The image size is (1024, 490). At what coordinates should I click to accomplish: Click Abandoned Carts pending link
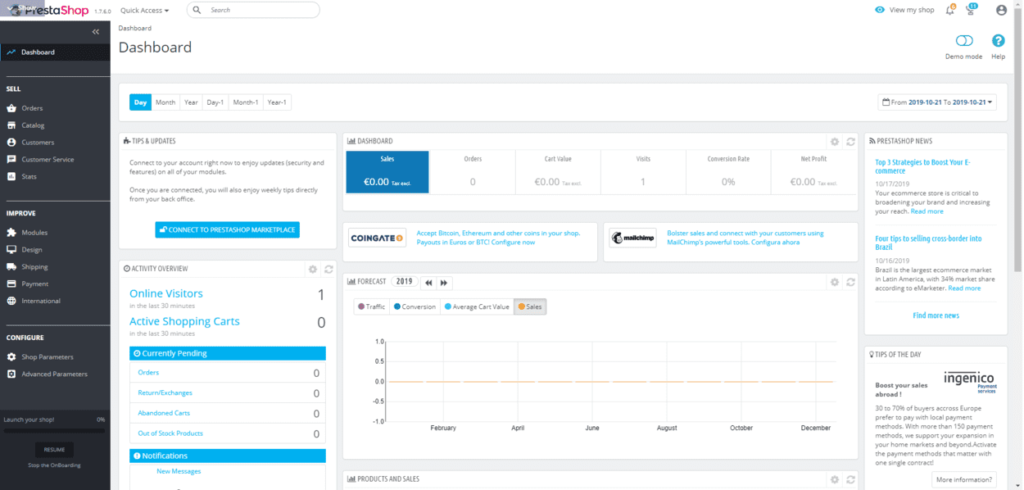164,413
